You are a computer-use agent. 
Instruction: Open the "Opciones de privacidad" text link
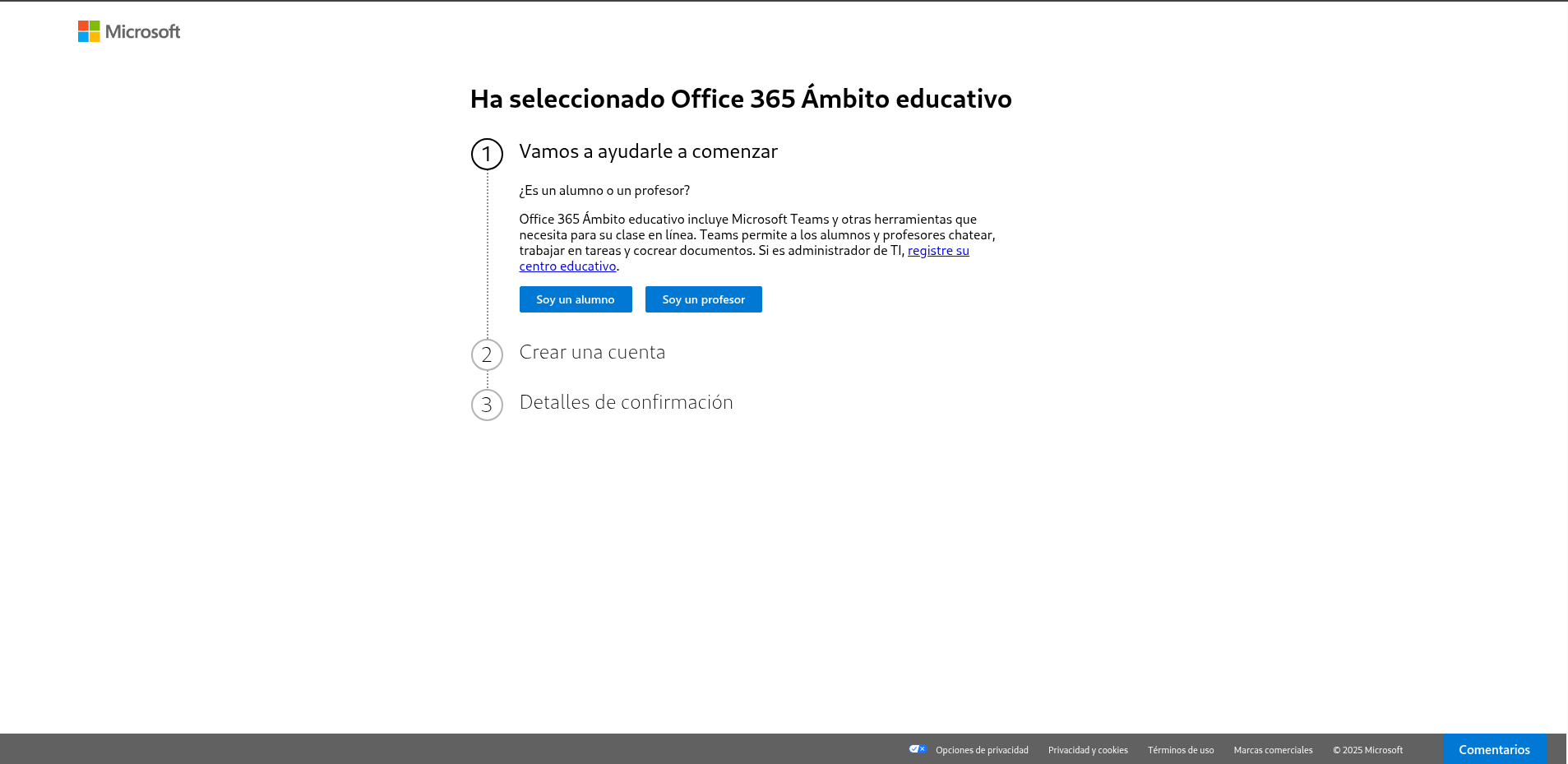pos(982,750)
